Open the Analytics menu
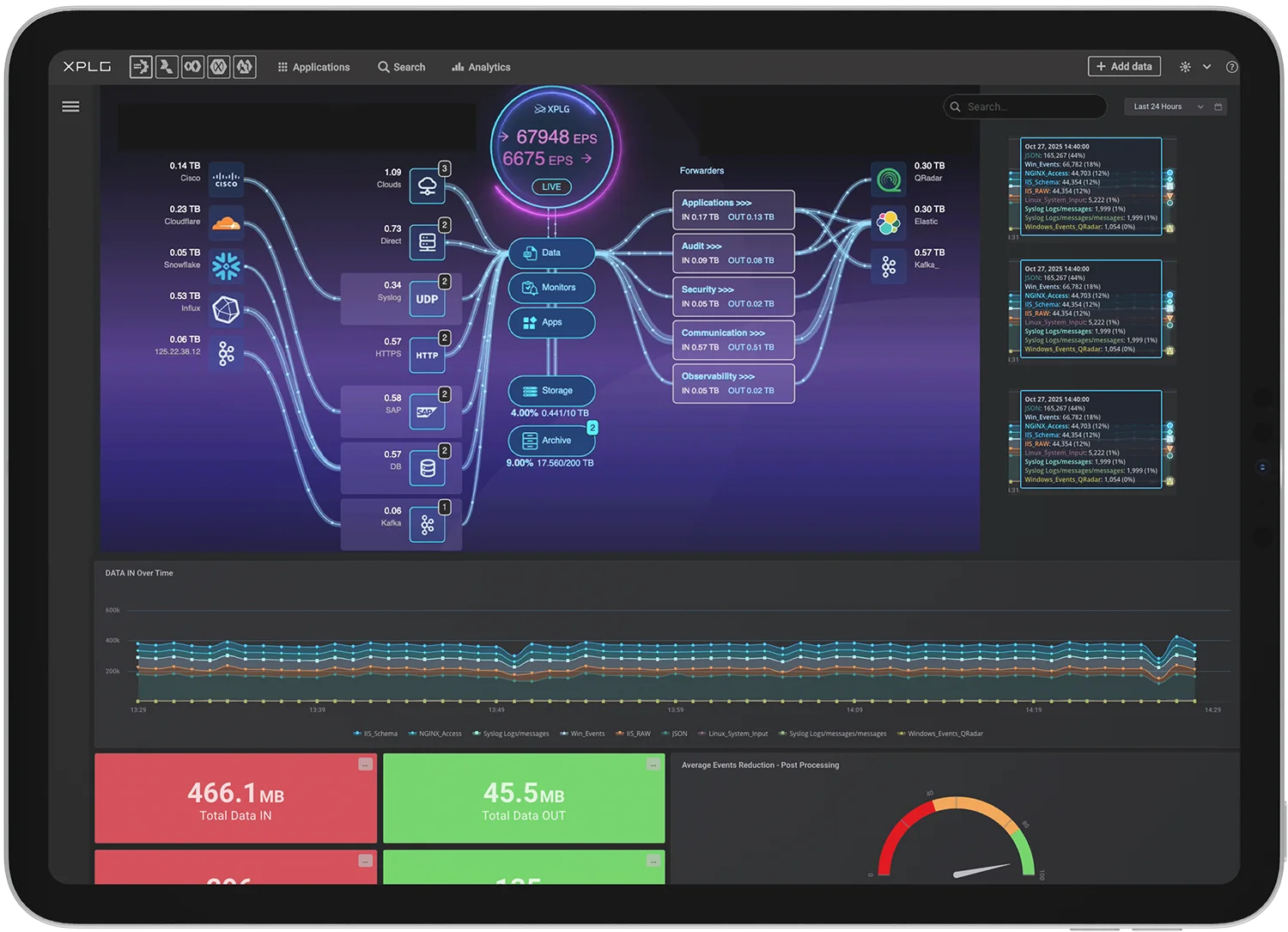This screenshot has width=1288, height=932. 482,67
